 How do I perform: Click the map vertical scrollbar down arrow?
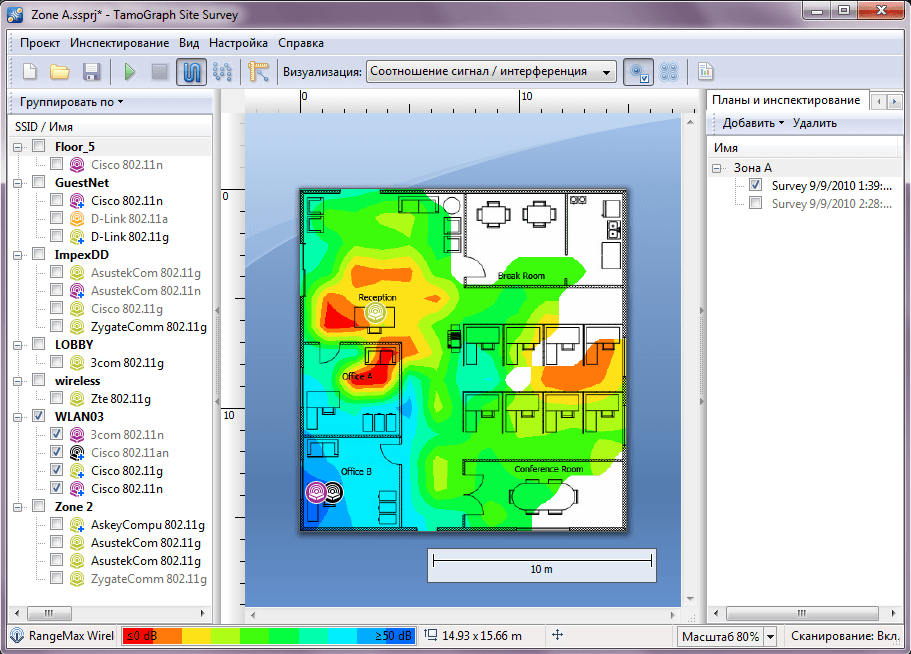690,599
